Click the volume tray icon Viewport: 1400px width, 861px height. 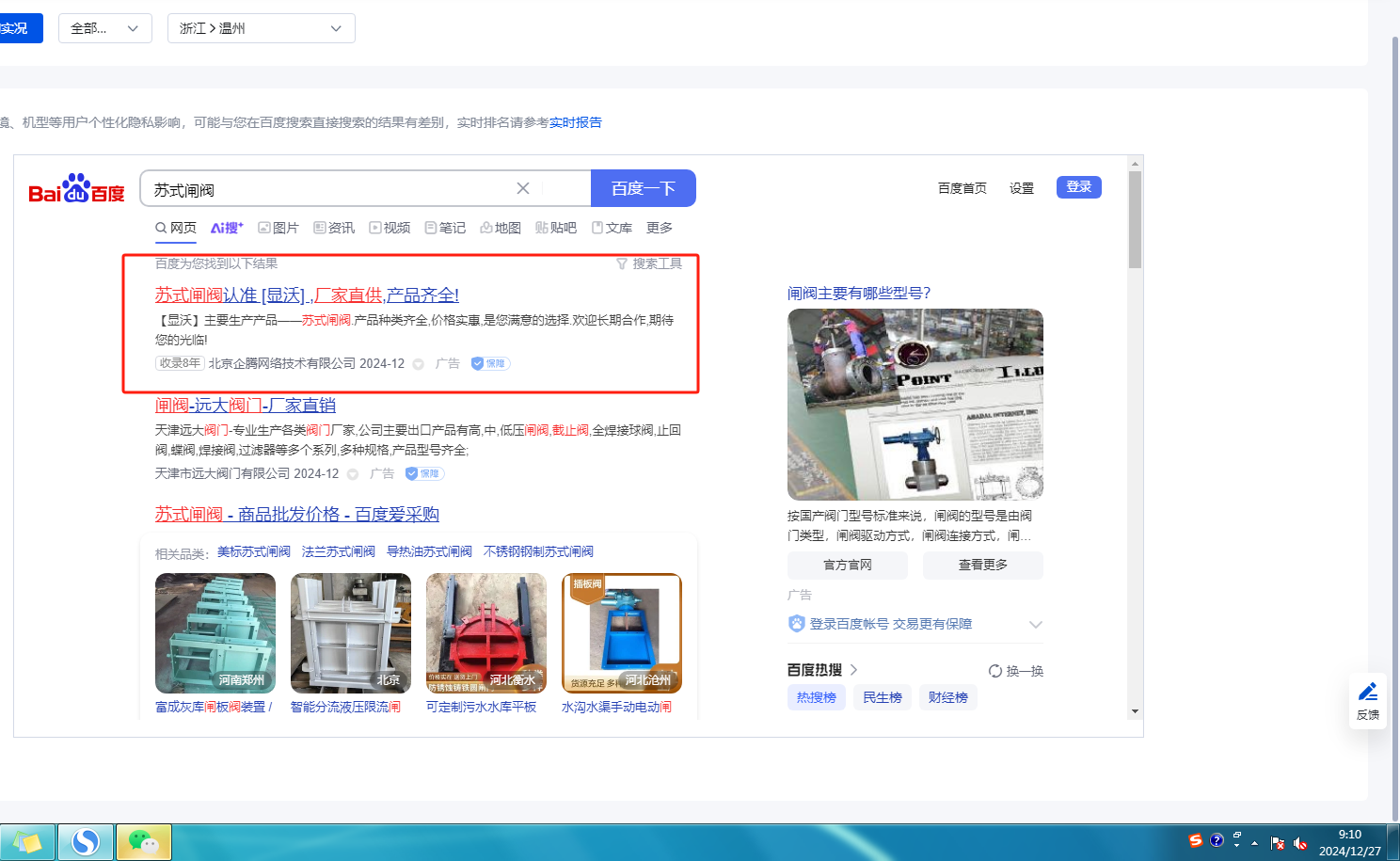click(x=1300, y=843)
